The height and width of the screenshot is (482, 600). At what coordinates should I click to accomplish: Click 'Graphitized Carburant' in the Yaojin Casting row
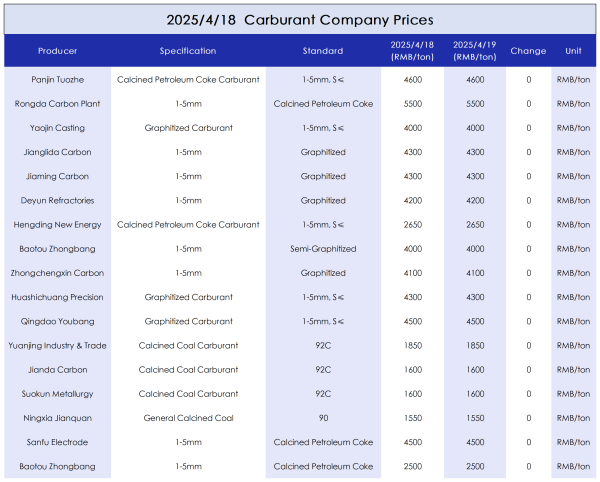[188, 128]
